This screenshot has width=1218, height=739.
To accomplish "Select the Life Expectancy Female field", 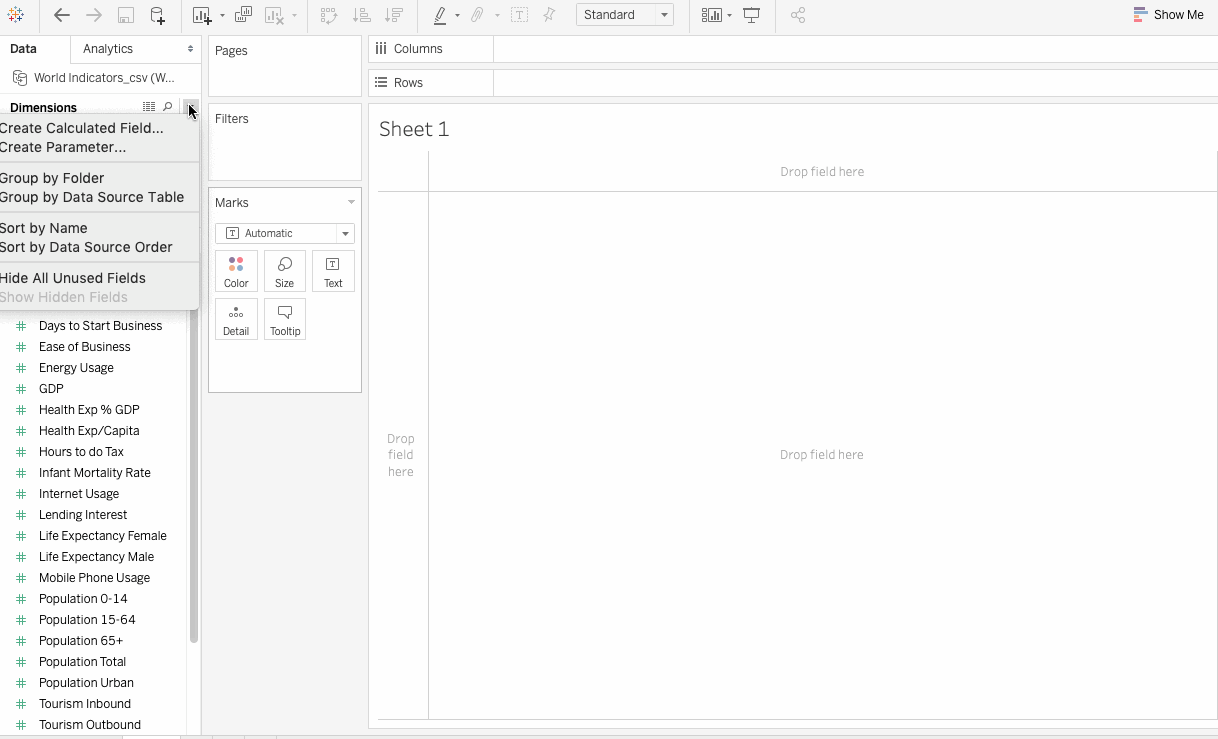I will pos(102,536).
